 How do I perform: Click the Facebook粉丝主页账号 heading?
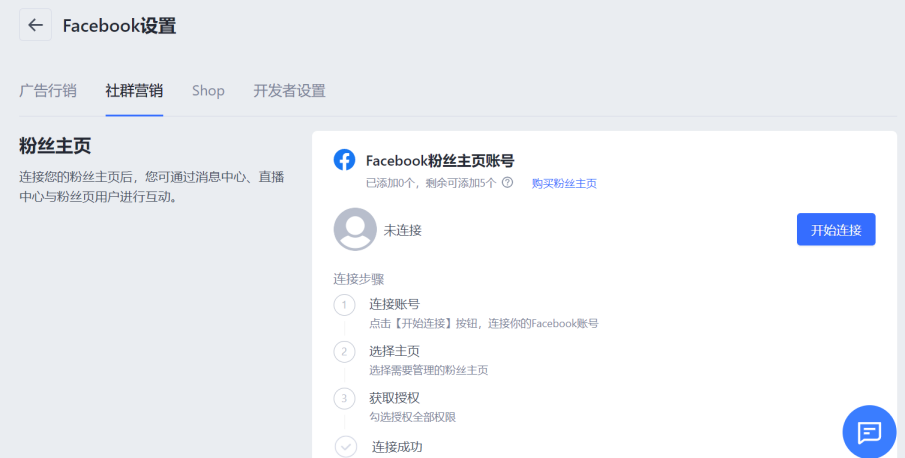tap(440, 160)
